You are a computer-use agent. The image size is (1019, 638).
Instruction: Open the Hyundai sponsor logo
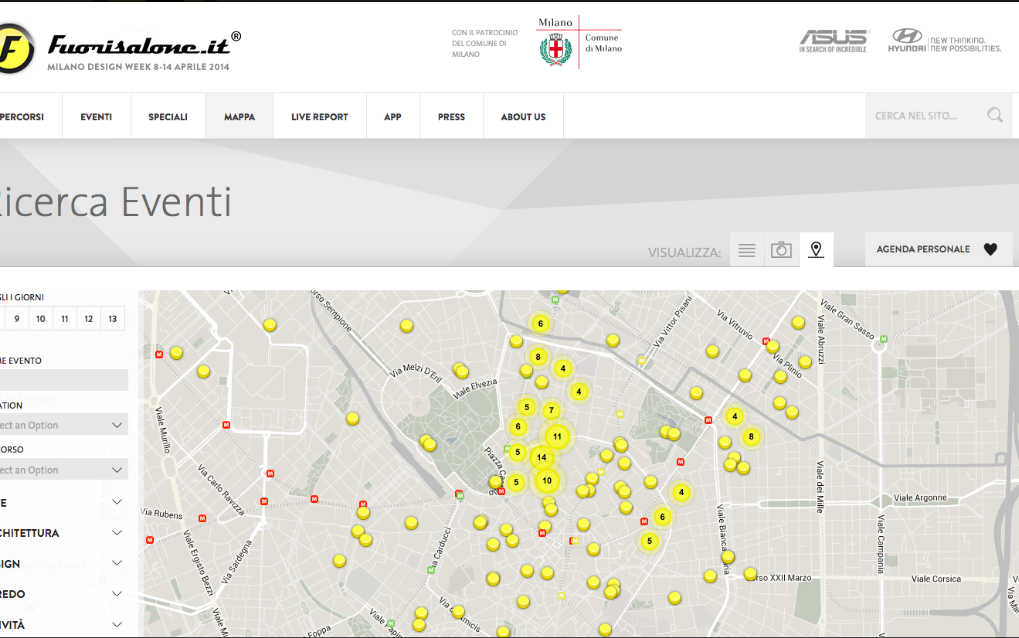pyautogui.click(x=943, y=41)
